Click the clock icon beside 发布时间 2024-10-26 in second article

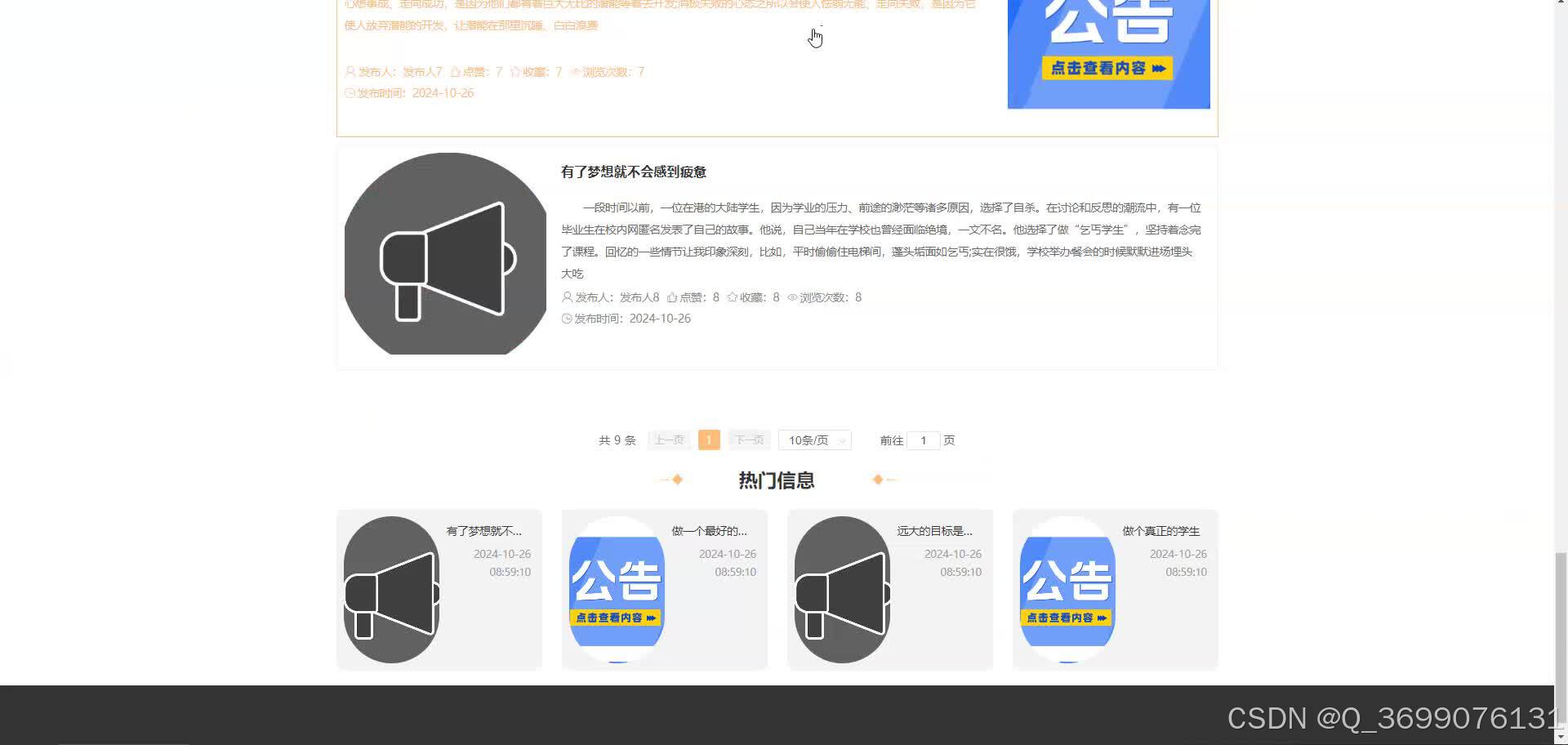click(567, 319)
